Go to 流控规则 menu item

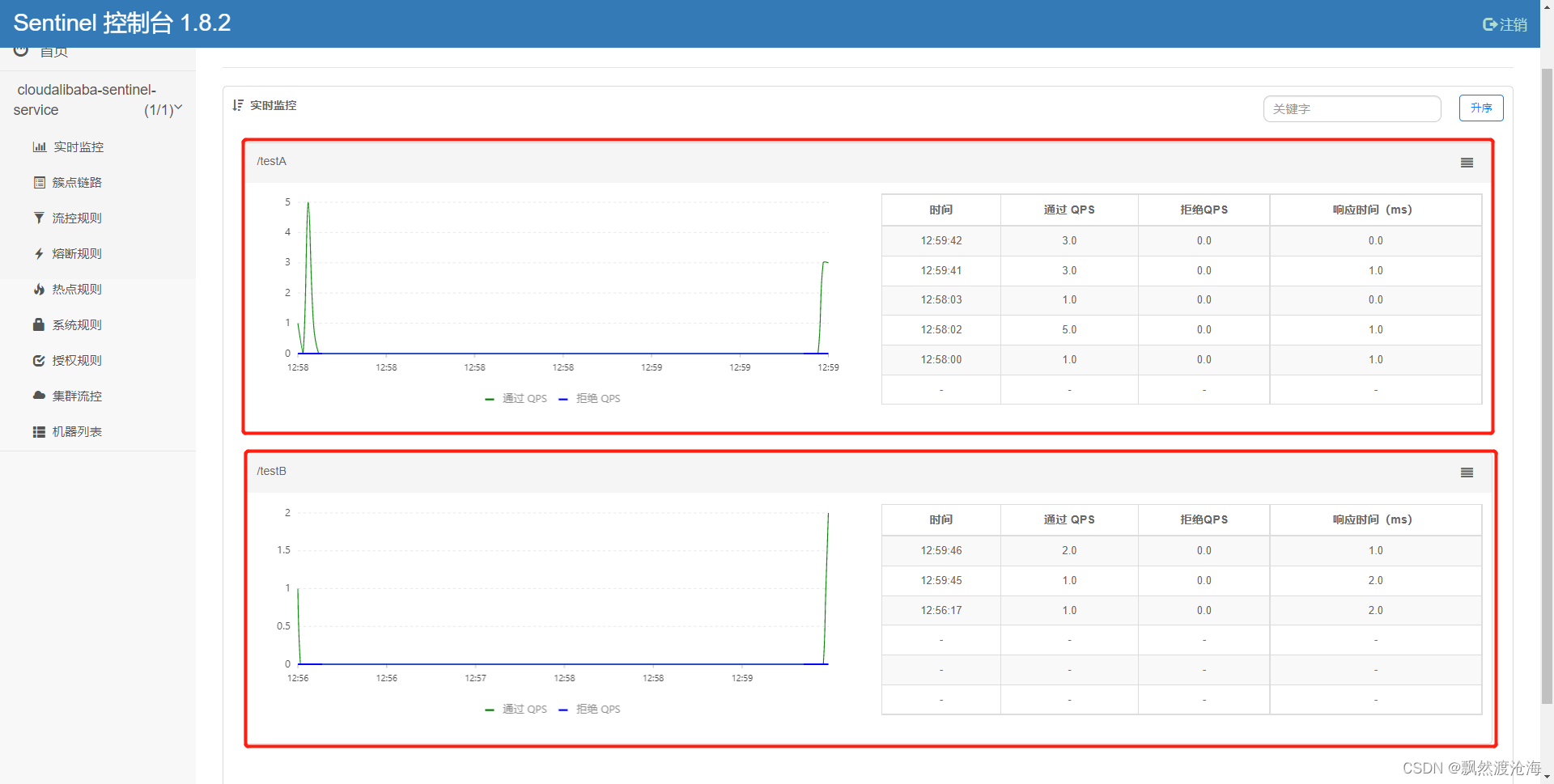tap(77, 218)
